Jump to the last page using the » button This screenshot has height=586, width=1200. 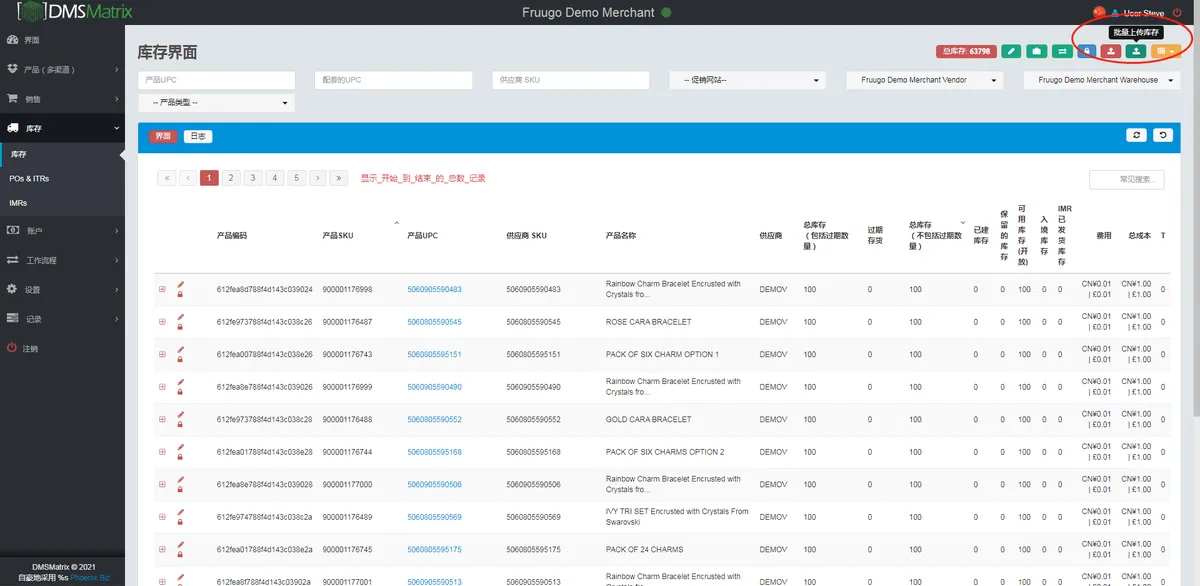(340, 178)
